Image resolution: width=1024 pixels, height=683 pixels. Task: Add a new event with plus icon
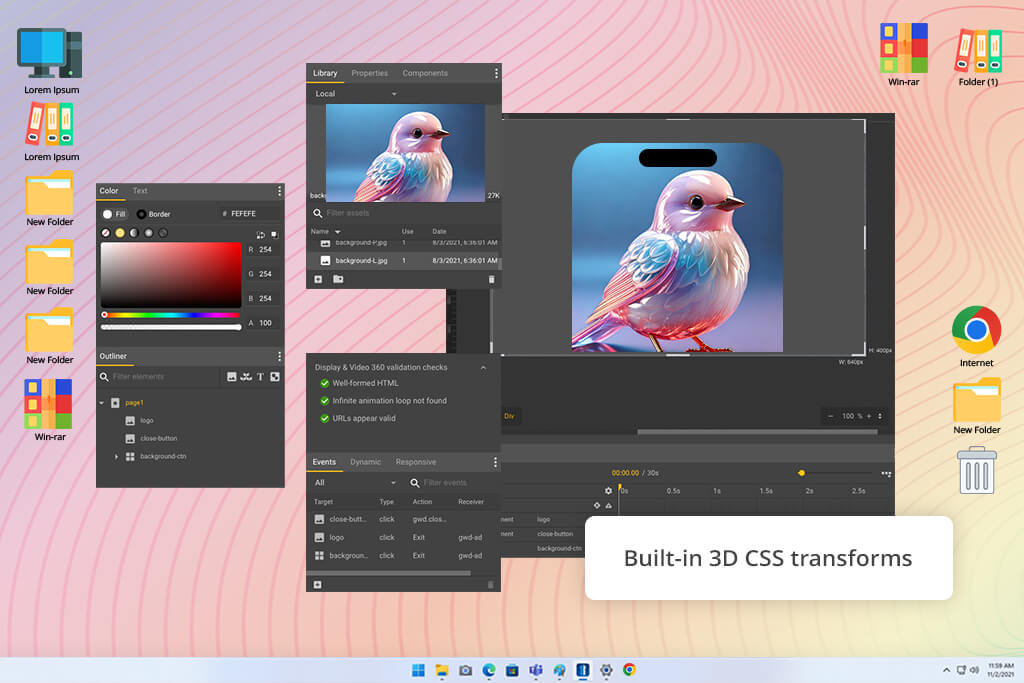(317, 584)
